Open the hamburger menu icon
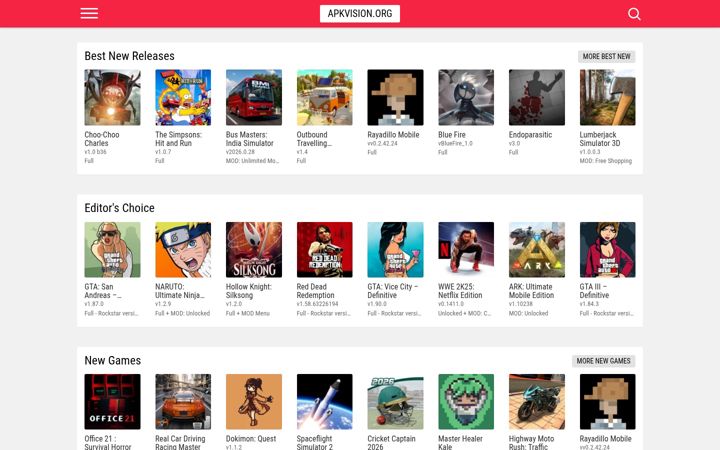This screenshot has height=450, width=720. [89, 13]
